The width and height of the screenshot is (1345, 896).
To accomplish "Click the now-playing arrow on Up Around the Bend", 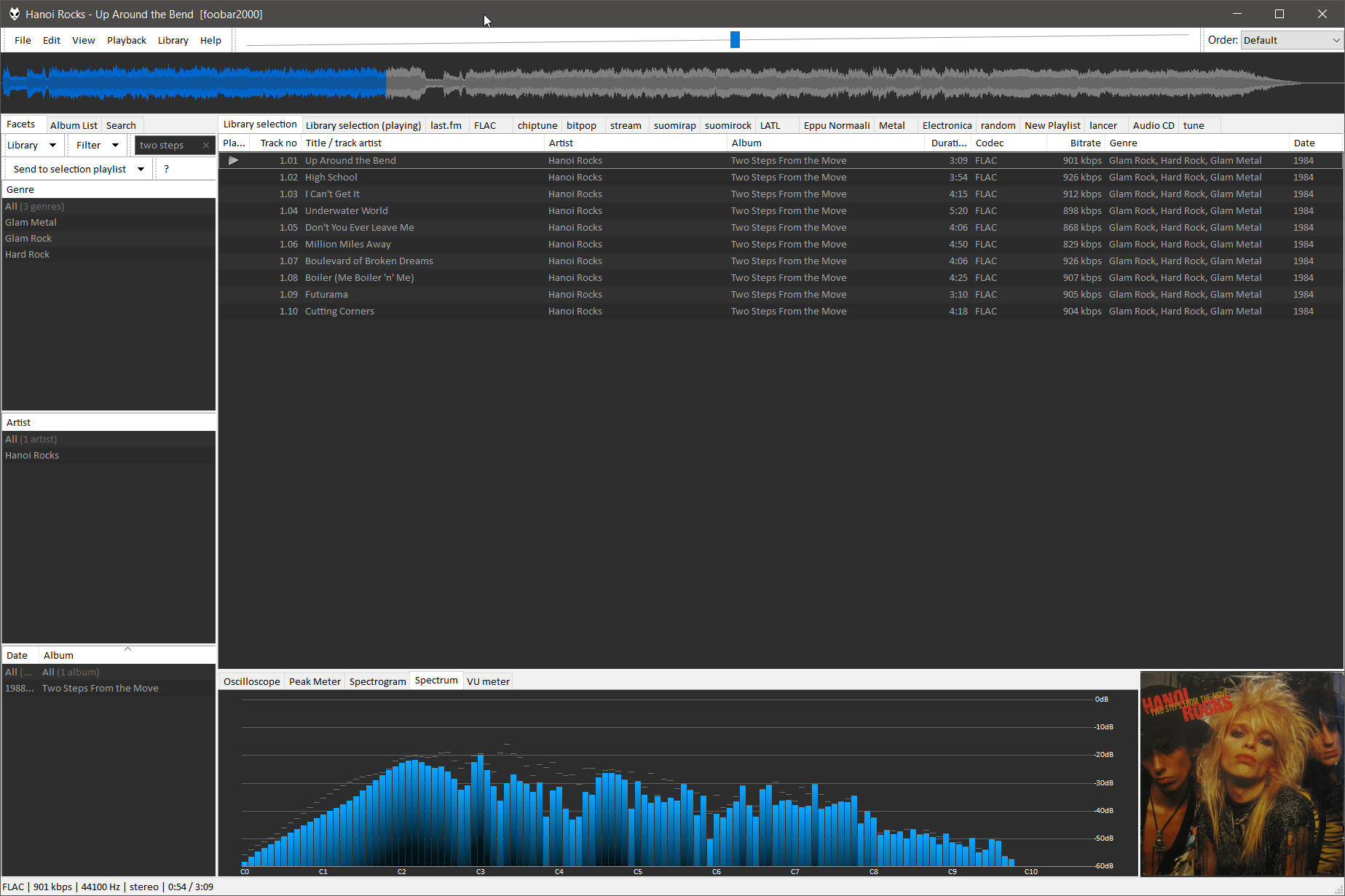I will click(233, 160).
